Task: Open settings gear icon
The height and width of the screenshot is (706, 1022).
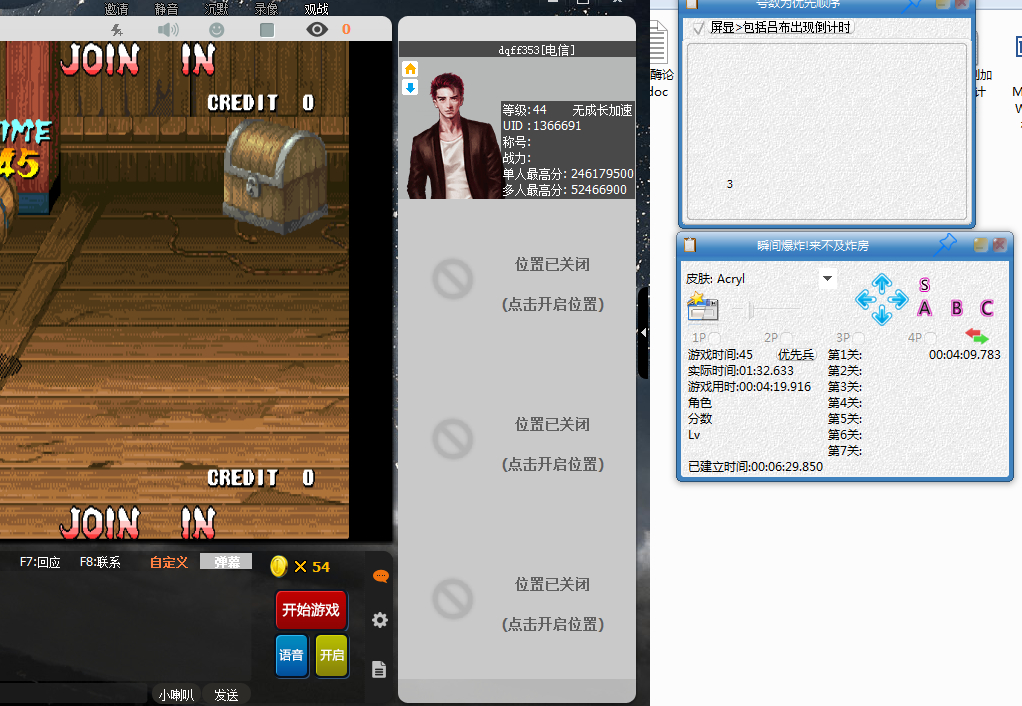Action: pos(379,620)
